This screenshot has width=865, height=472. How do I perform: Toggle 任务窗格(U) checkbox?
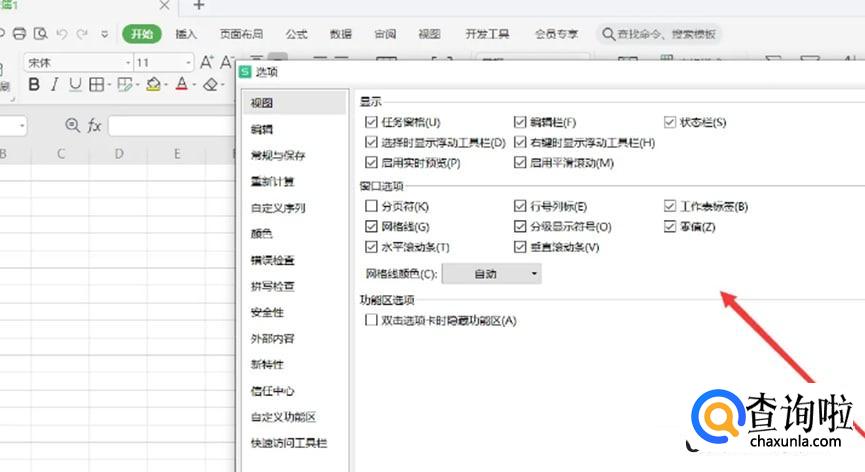pyautogui.click(x=371, y=122)
